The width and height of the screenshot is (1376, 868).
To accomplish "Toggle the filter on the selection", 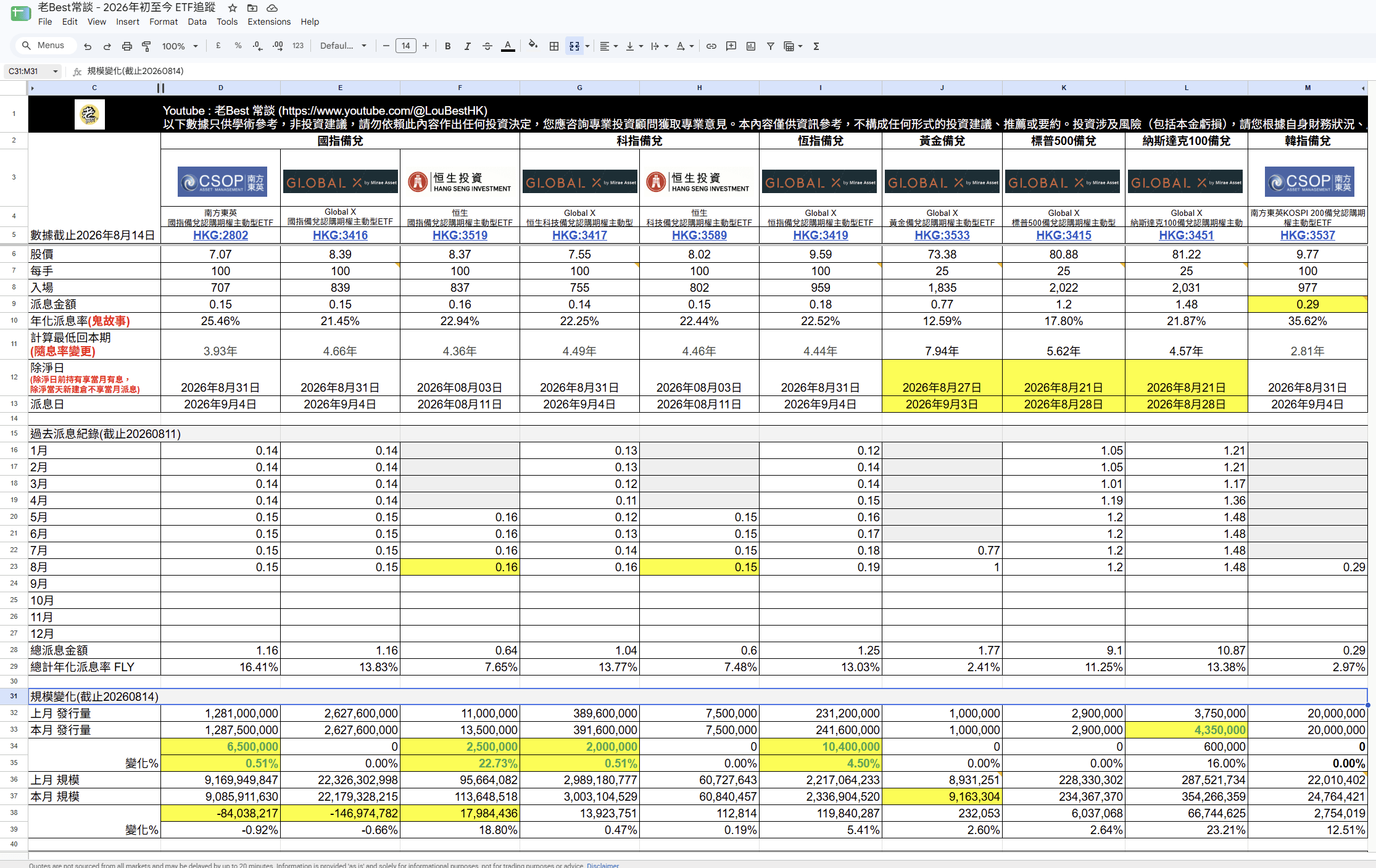I will pos(771,46).
